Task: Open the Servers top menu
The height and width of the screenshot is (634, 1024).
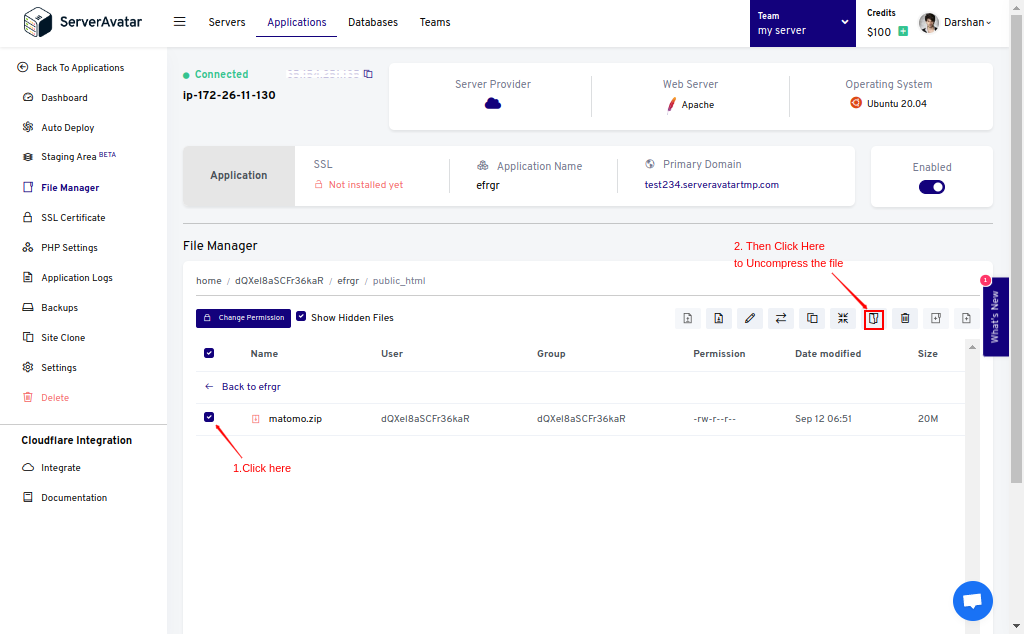Action: point(227,22)
